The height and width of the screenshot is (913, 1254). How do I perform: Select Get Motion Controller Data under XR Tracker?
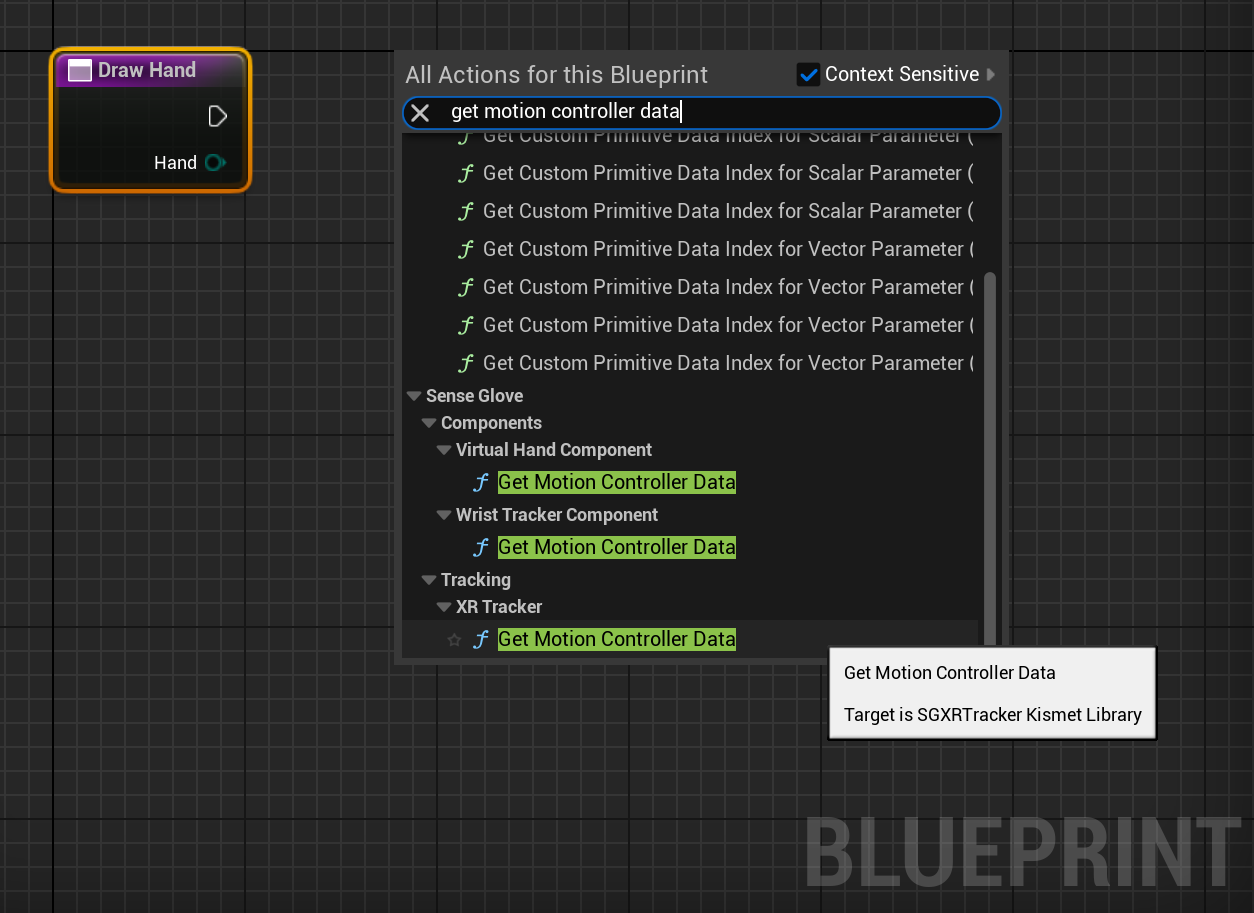click(616, 639)
